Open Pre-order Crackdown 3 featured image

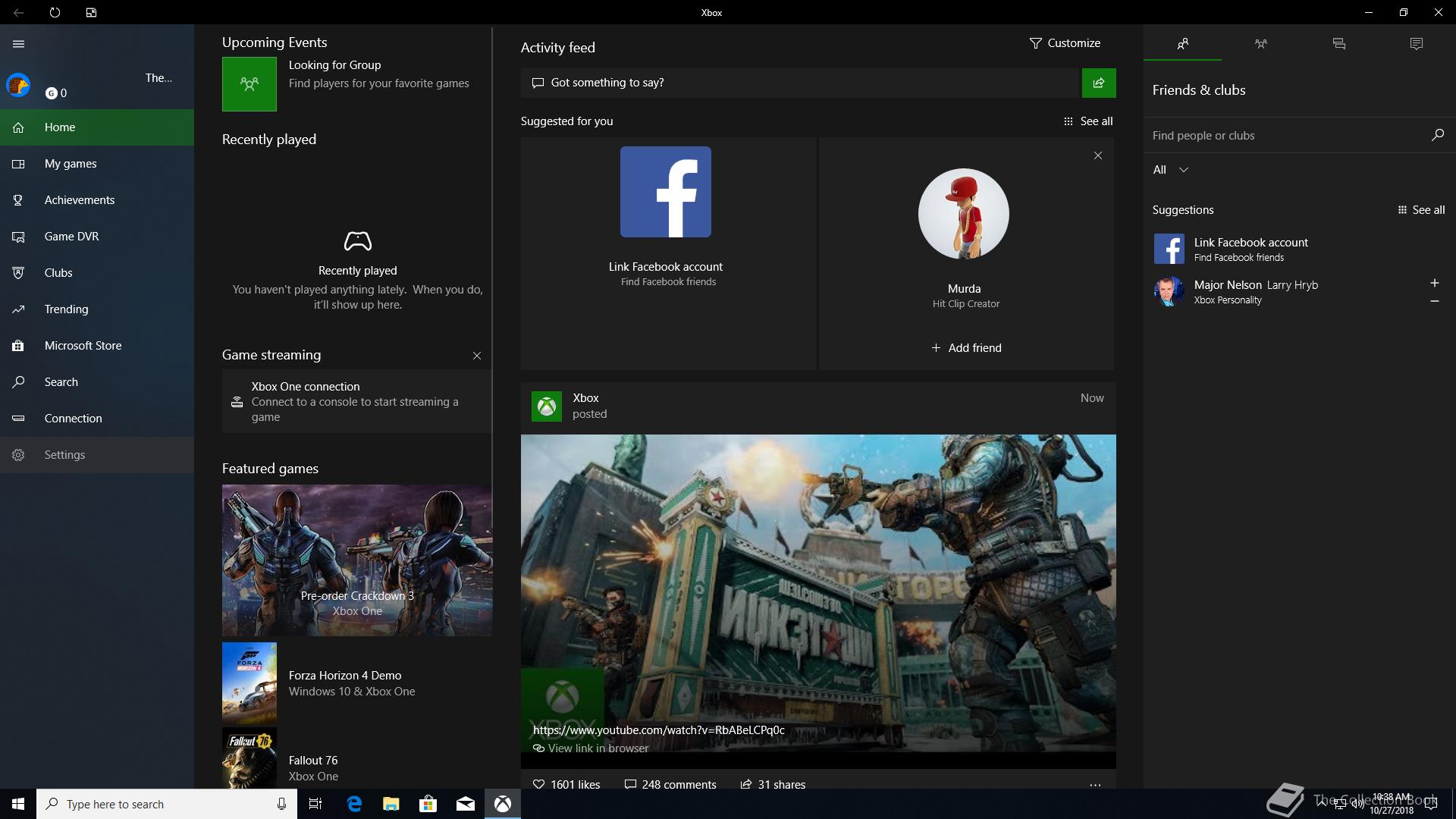tap(356, 560)
